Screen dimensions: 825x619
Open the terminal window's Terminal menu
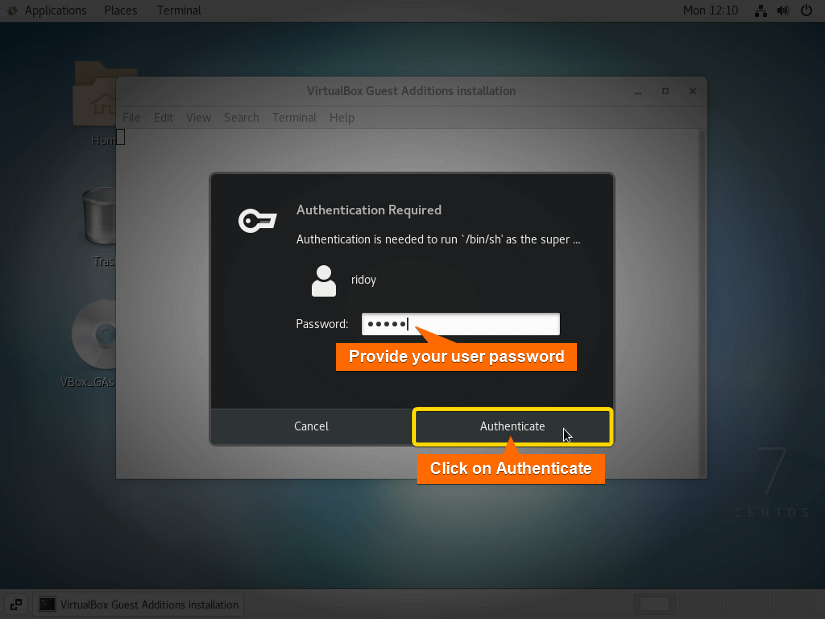294,117
